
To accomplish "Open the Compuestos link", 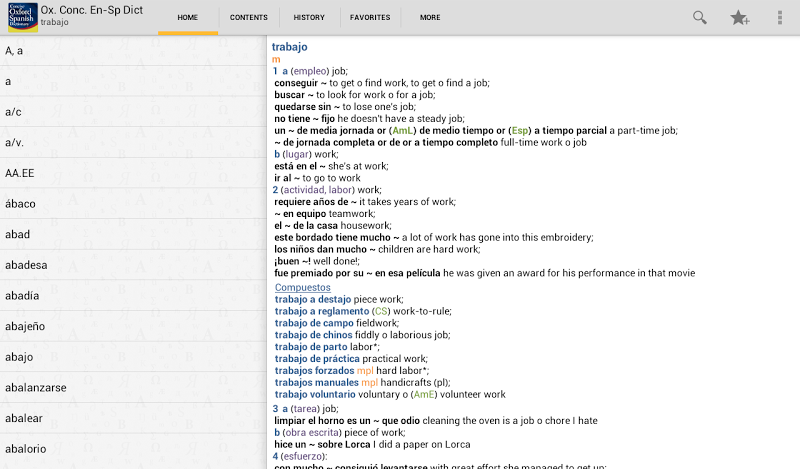I will point(303,288).
